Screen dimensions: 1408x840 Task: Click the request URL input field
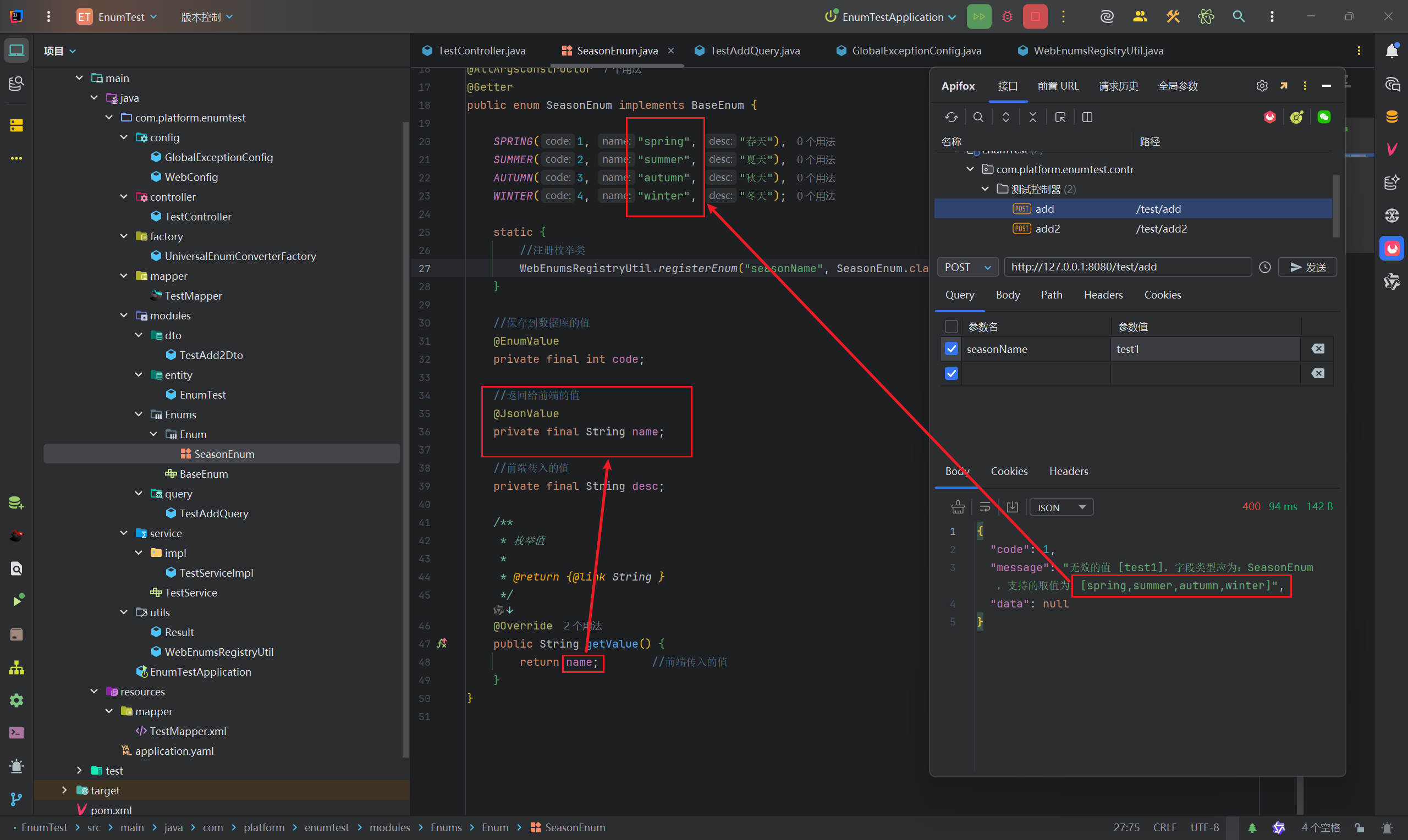(x=1126, y=267)
